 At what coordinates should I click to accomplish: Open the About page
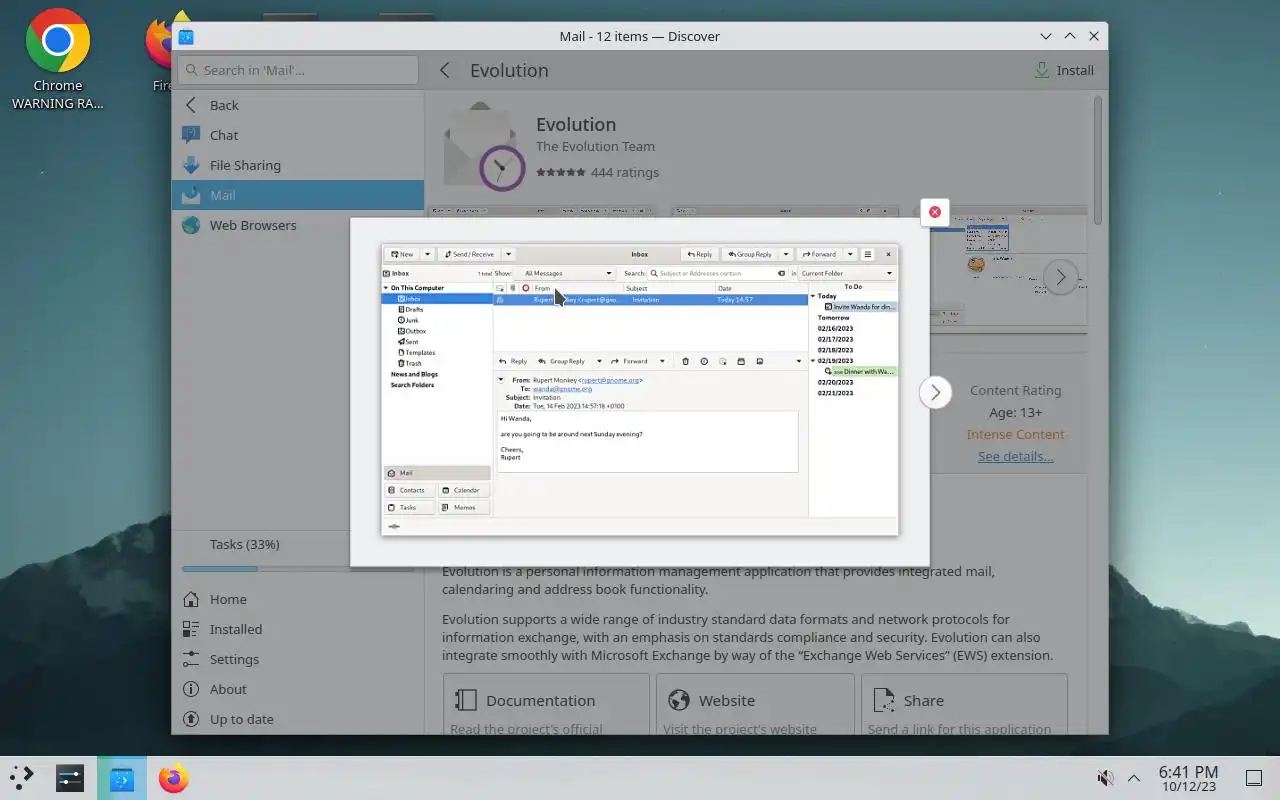(x=298, y=689)
